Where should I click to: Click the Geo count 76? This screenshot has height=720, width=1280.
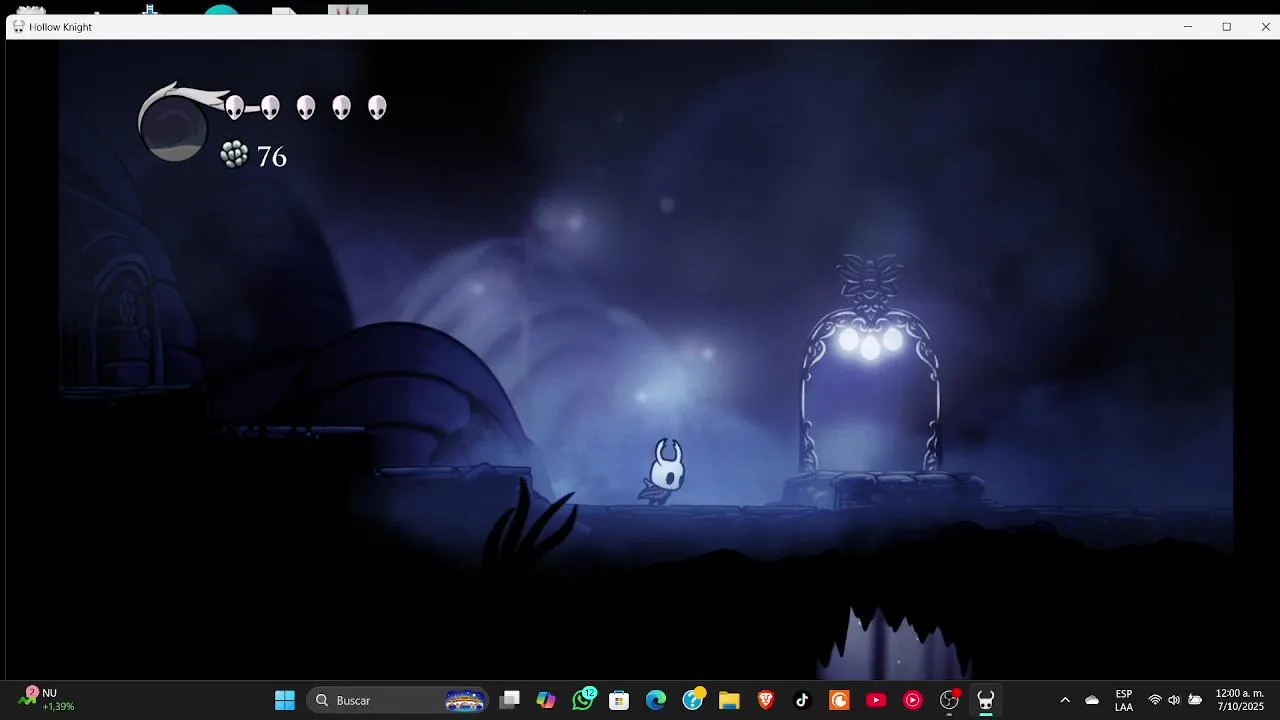click(x=272, y=157)
